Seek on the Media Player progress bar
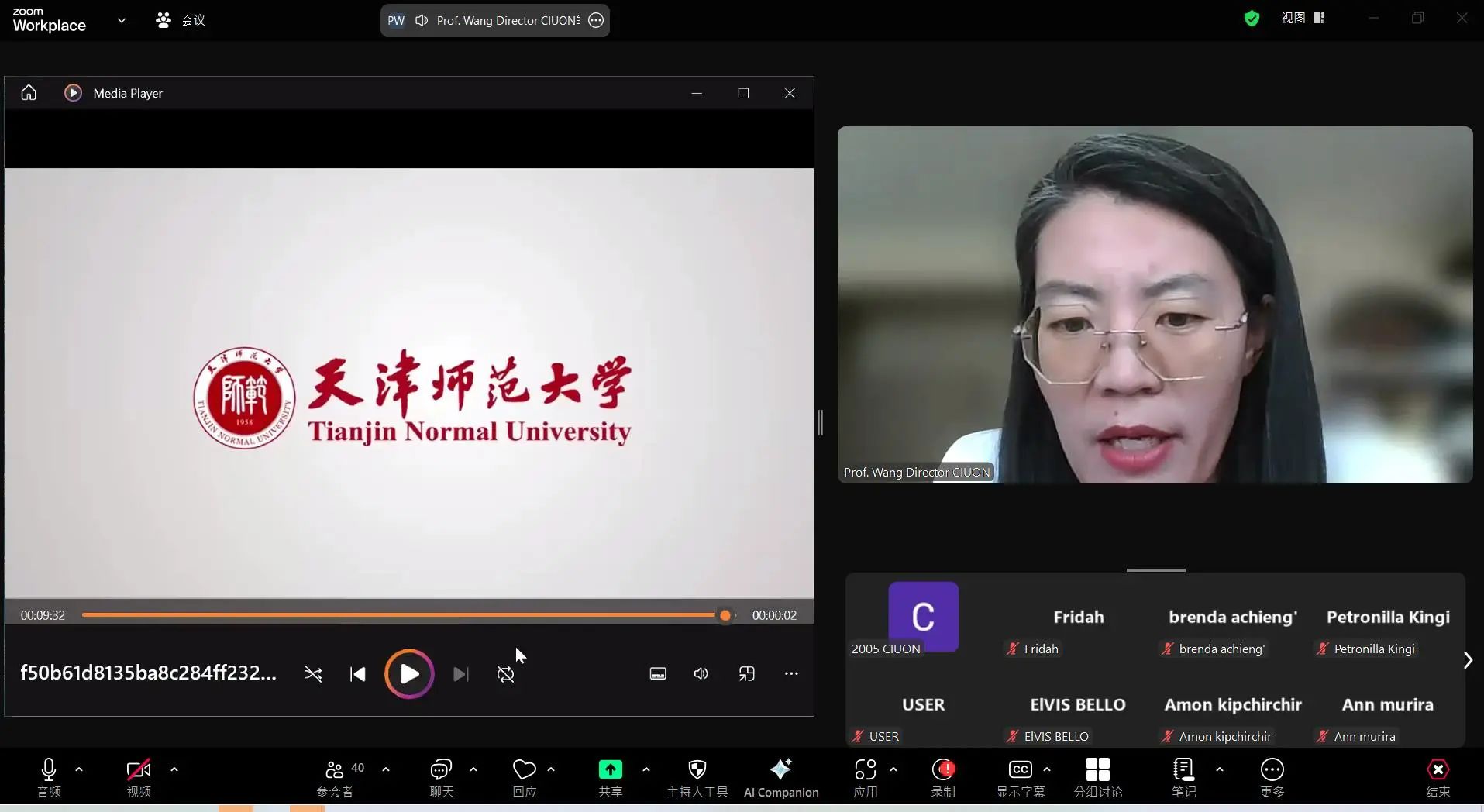Image resolution: width=1484 pixels, height=812 pixels. [x=408, y=615]
